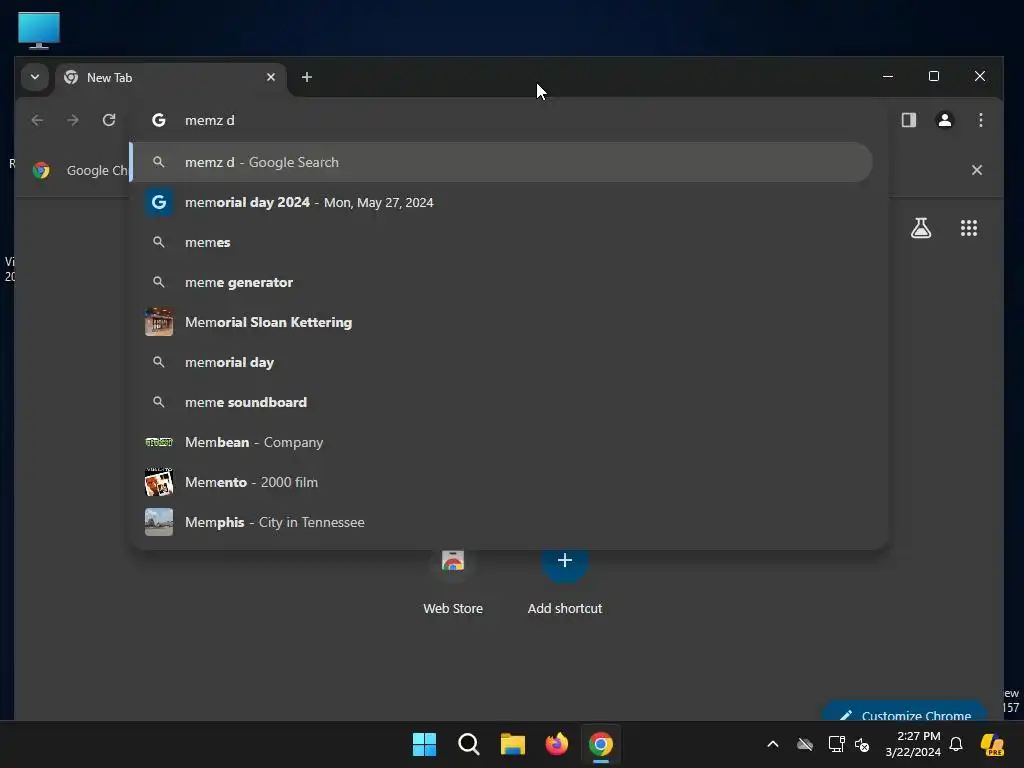Click Customize Chrome button
This screenshot has height=768, width=1024.
point(904,711)
